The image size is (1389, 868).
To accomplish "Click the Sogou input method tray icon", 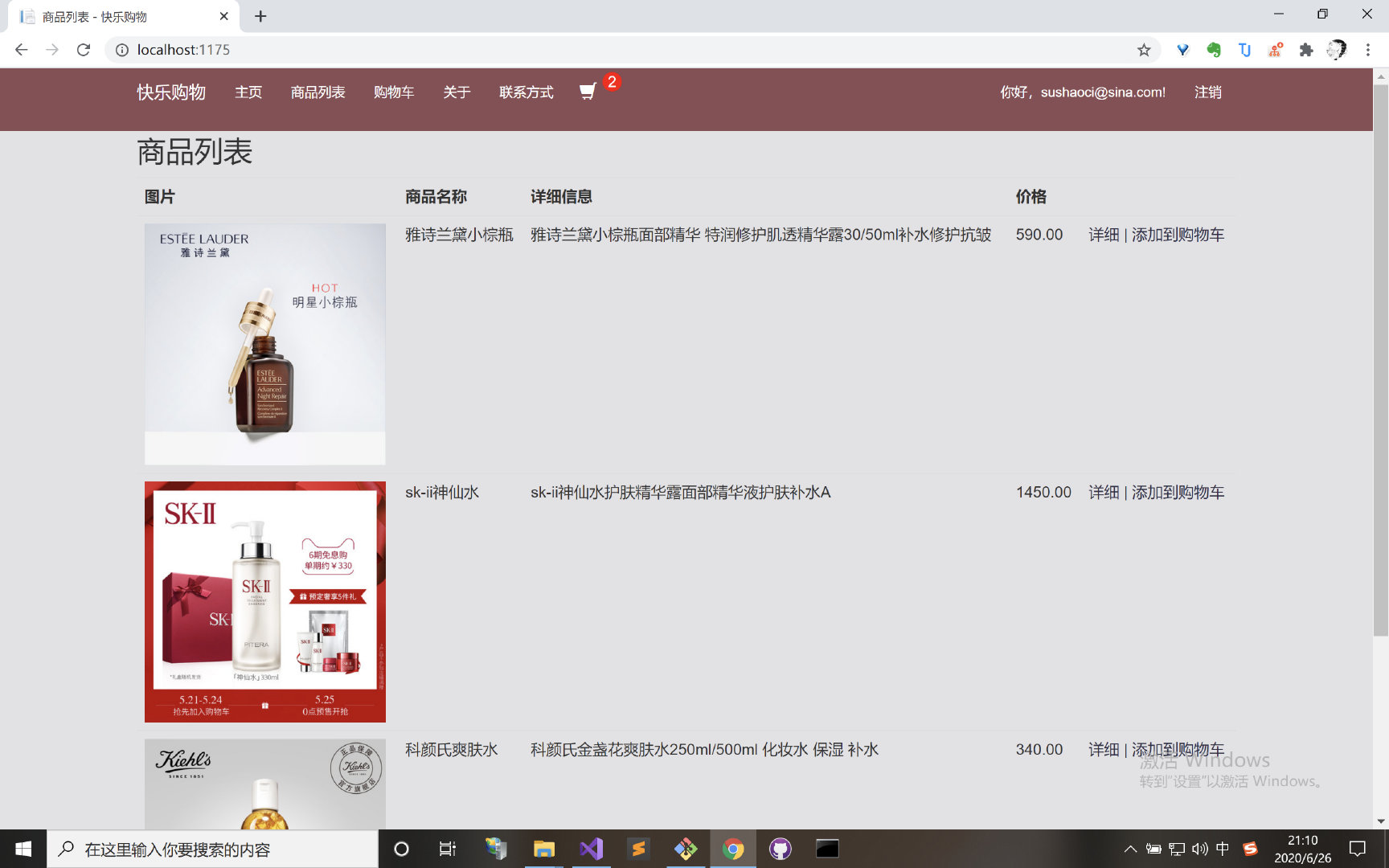I will (x=1250, y=849).
